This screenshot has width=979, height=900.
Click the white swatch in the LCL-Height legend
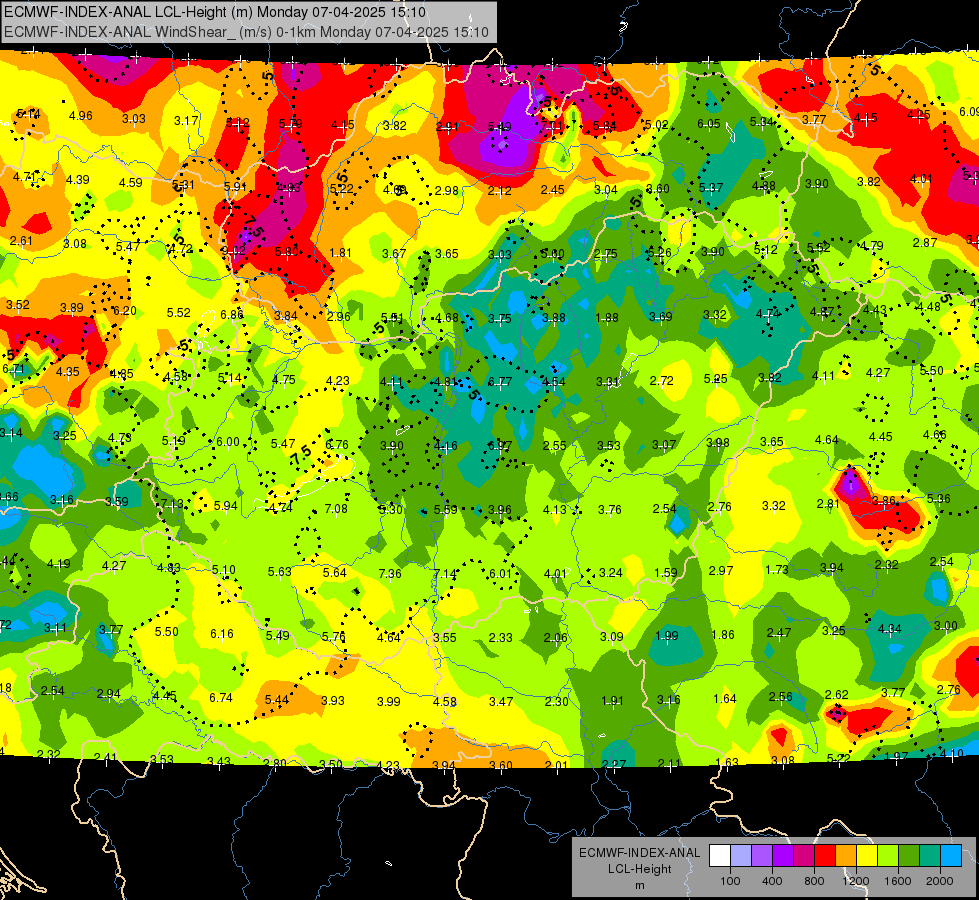coord(720,856)
